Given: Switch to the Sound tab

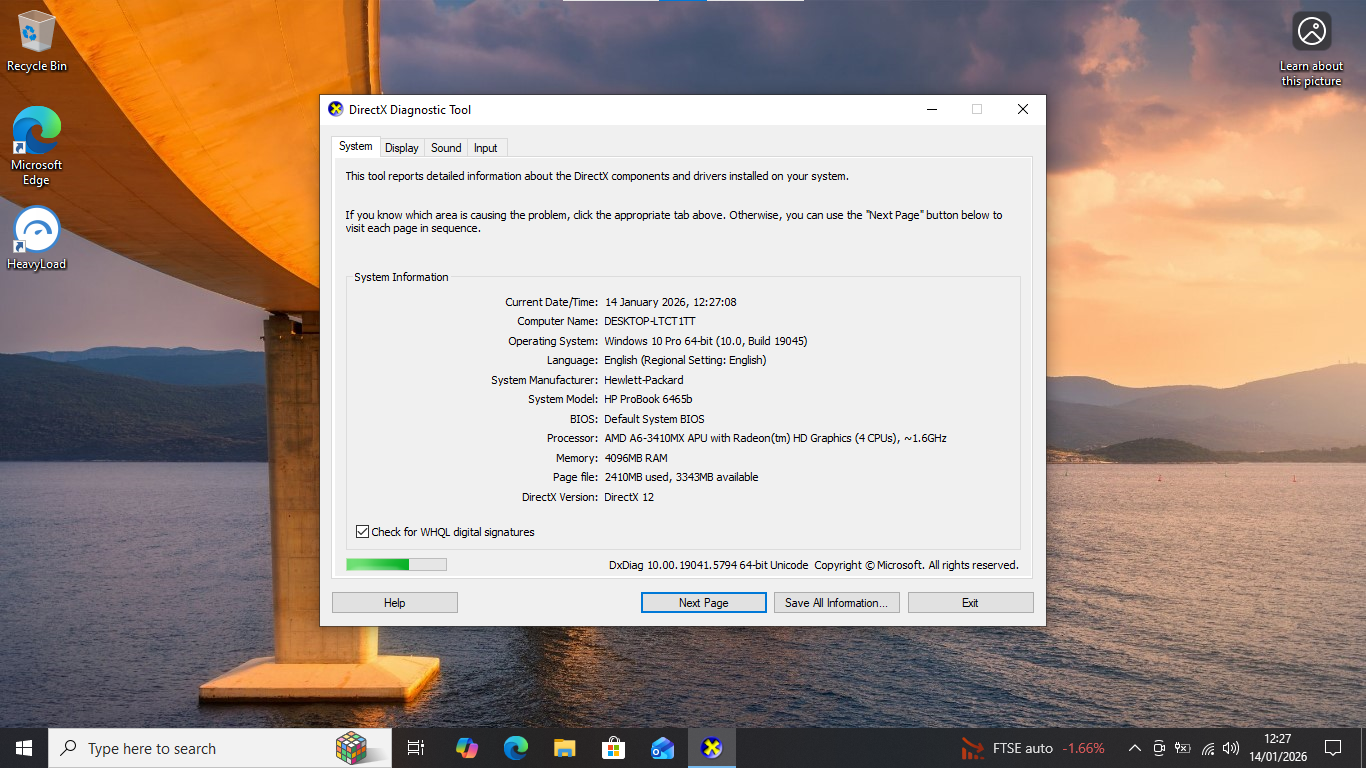Looking at the screenshot, I should tap(446, 148).
